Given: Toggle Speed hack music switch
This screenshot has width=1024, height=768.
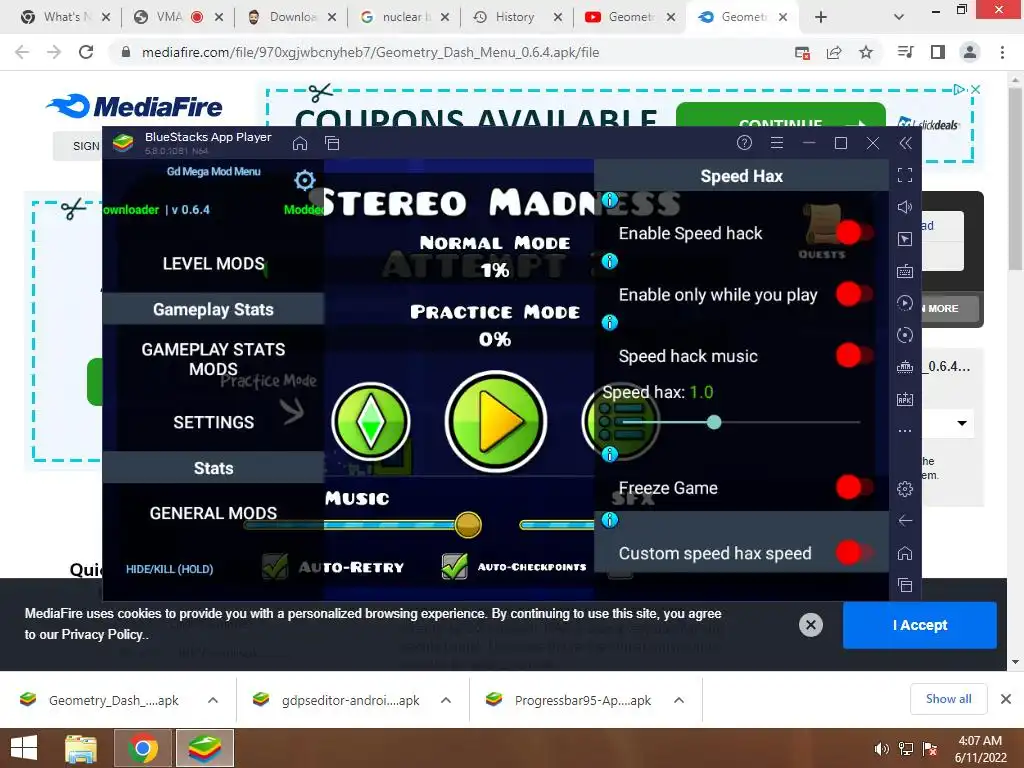Looking at the screenshot, I should tap(854, 355).
